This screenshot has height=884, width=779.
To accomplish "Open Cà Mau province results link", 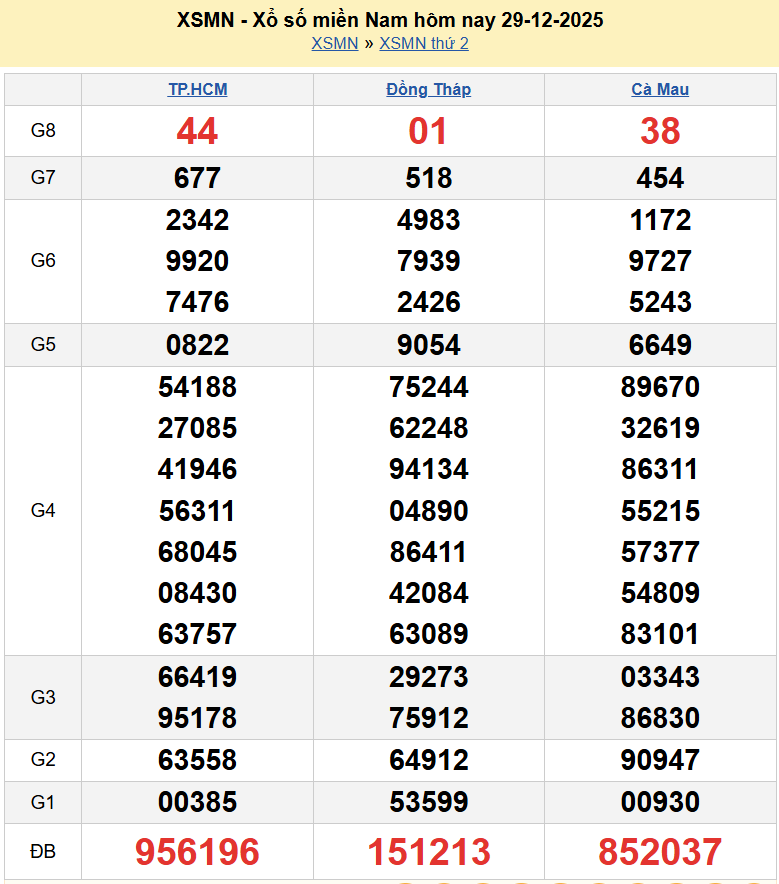I will coord(660,89).
